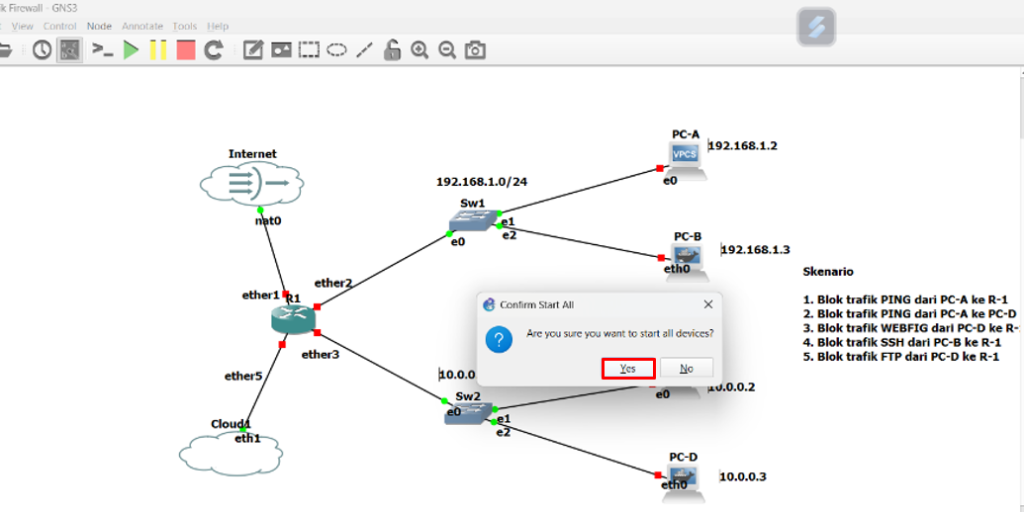Open the Node menu
Viewport: 1024px width, 512px height.
tap(99, 26)
